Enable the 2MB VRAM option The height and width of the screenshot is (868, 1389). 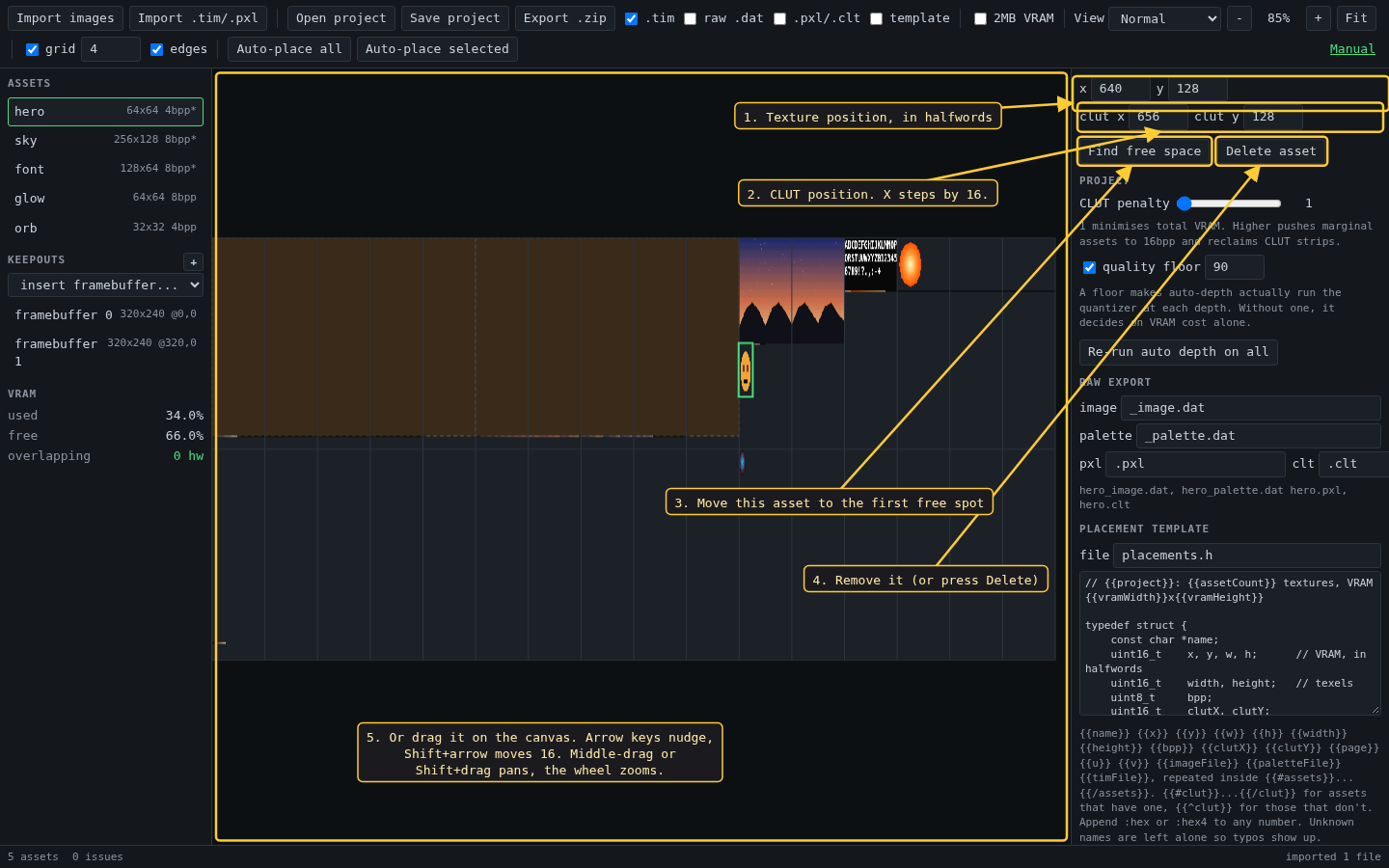click(x=980, y=18)
